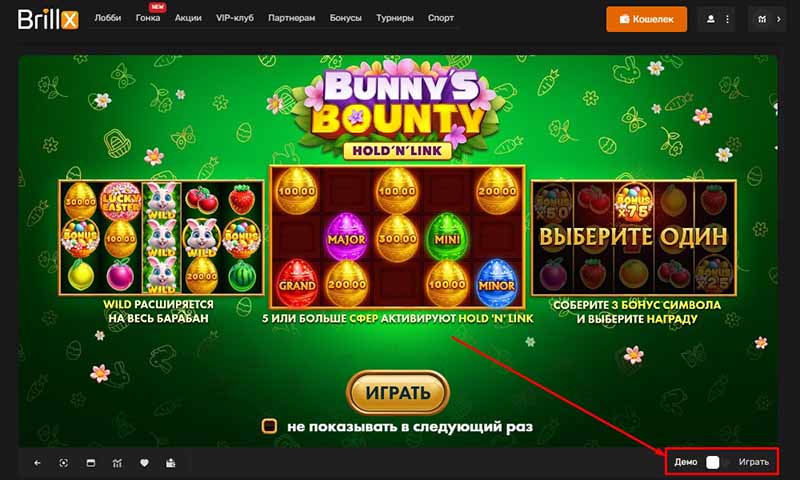Check "не показывать в следующий раз" box
Screen dimensions: 800x480
(x=269, y=426)
